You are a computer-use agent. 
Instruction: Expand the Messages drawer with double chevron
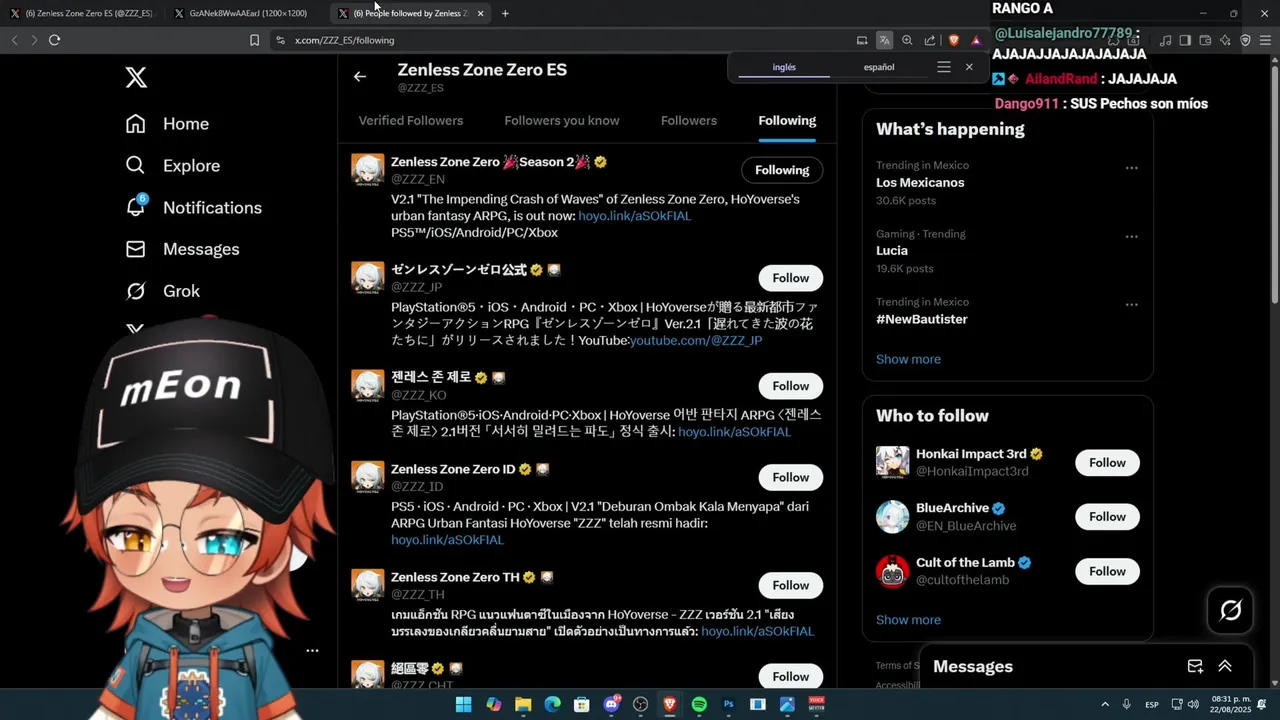[x=1225, y=667]
